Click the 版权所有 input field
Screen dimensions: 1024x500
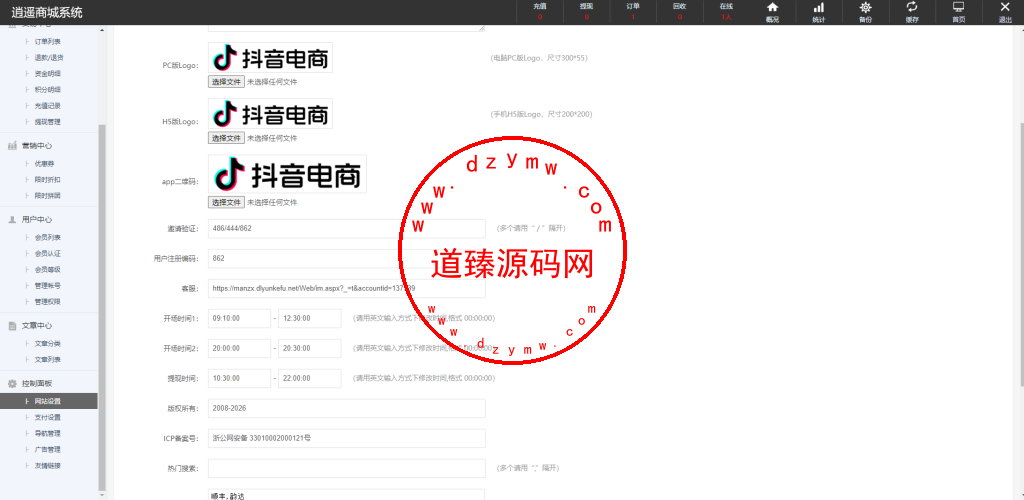[347, 409]
